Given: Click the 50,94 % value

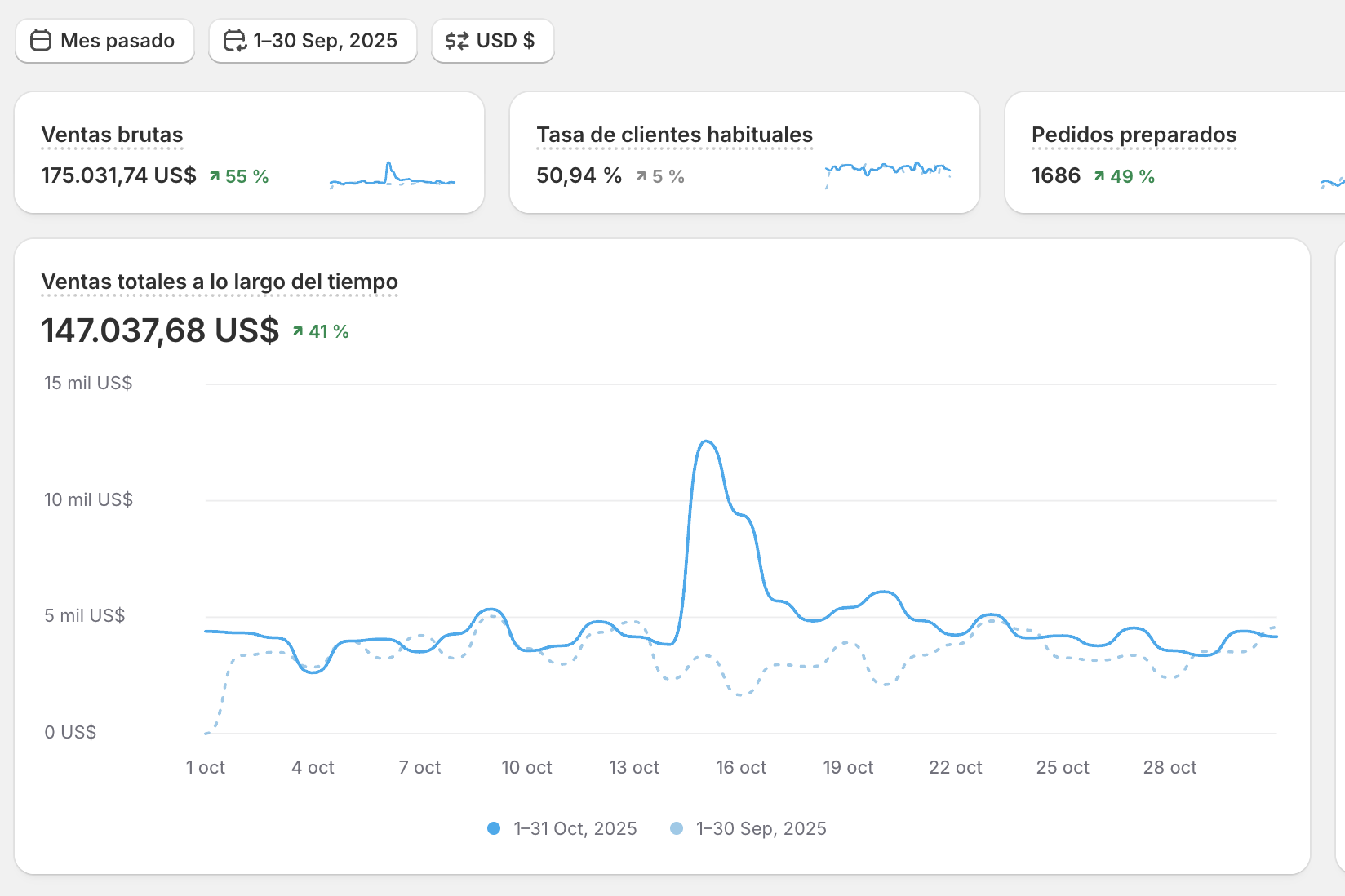Looking at the screenshot, I should [579, 175].
